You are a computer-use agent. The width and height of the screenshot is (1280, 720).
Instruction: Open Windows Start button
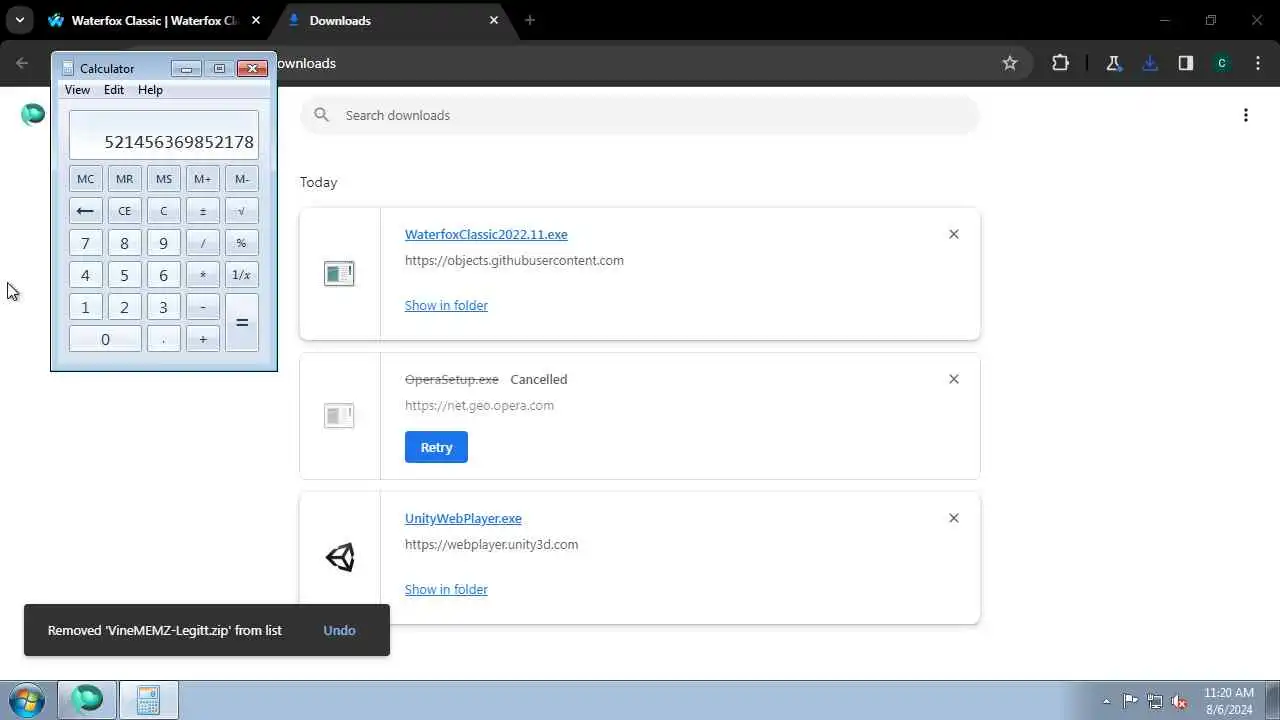click(x=27, y=699)
